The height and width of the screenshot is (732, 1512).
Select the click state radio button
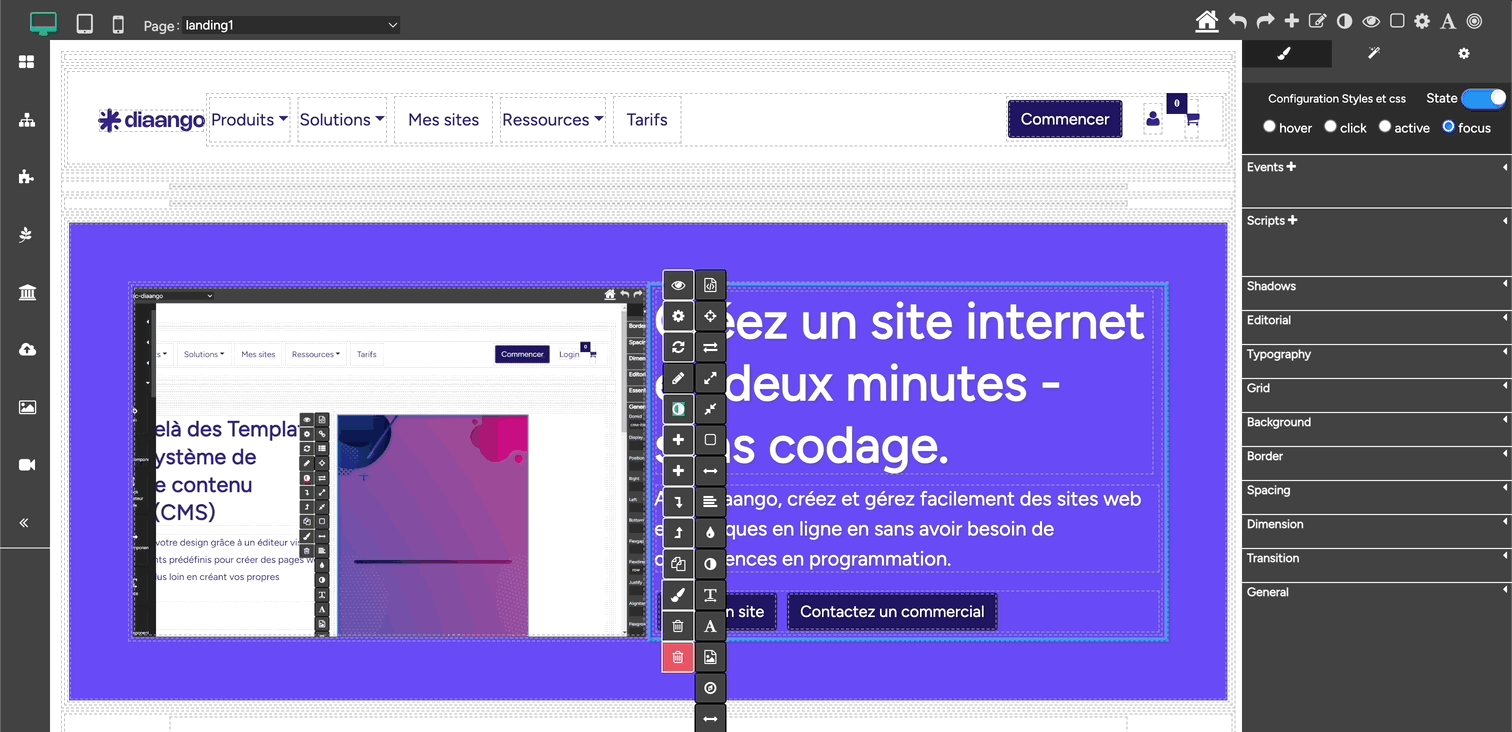[x=1330, y=127]
